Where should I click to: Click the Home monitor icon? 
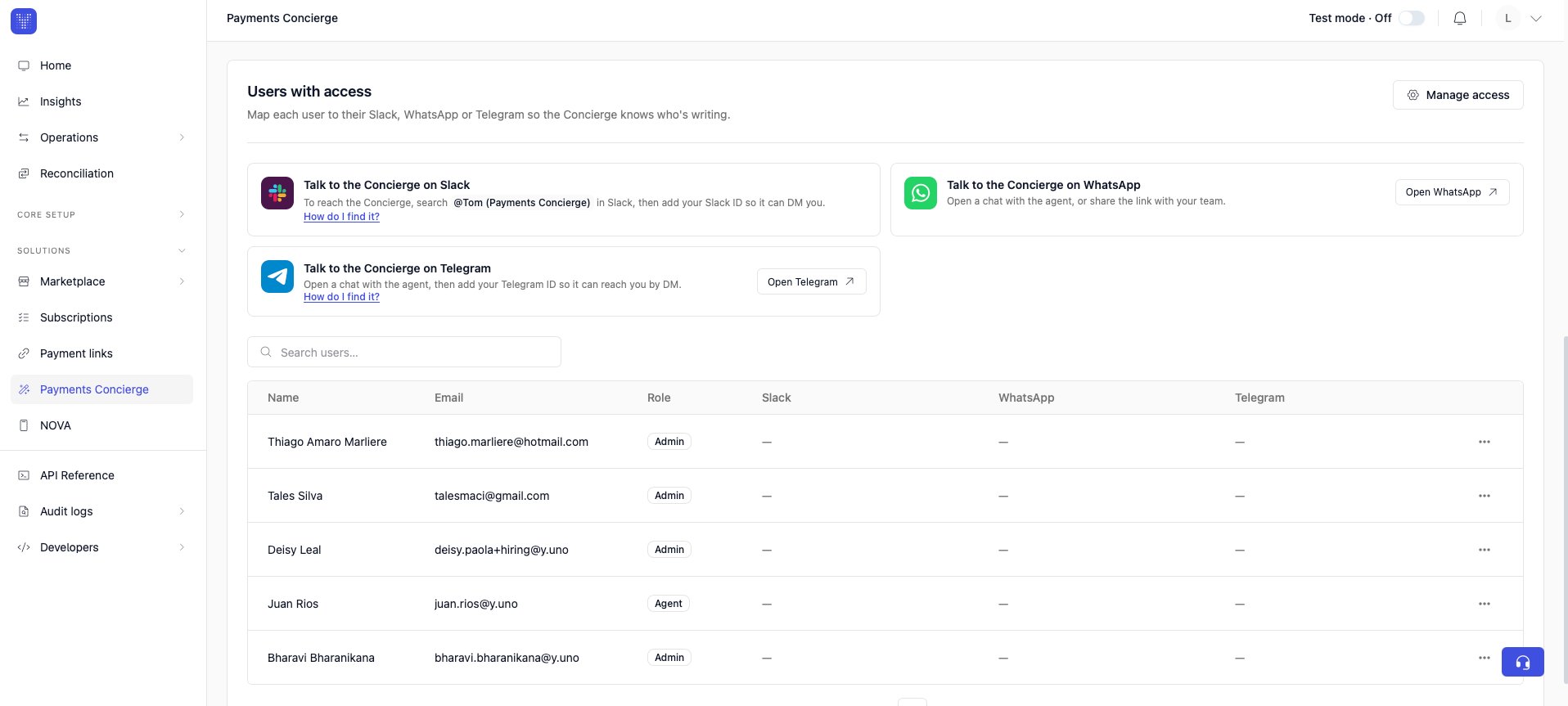click(x=24, y=65)
